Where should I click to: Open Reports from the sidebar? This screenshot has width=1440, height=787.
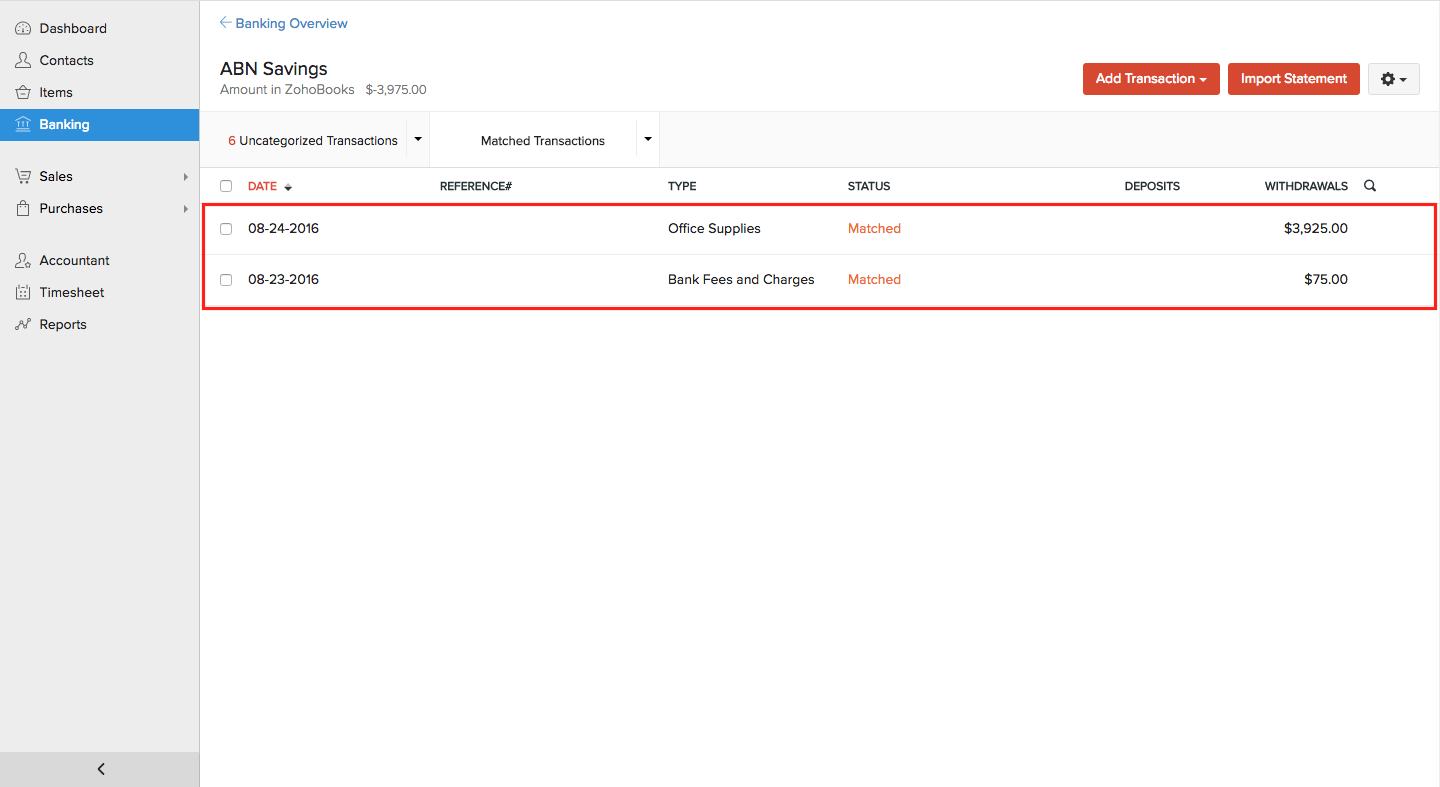[x=22, y=324]
